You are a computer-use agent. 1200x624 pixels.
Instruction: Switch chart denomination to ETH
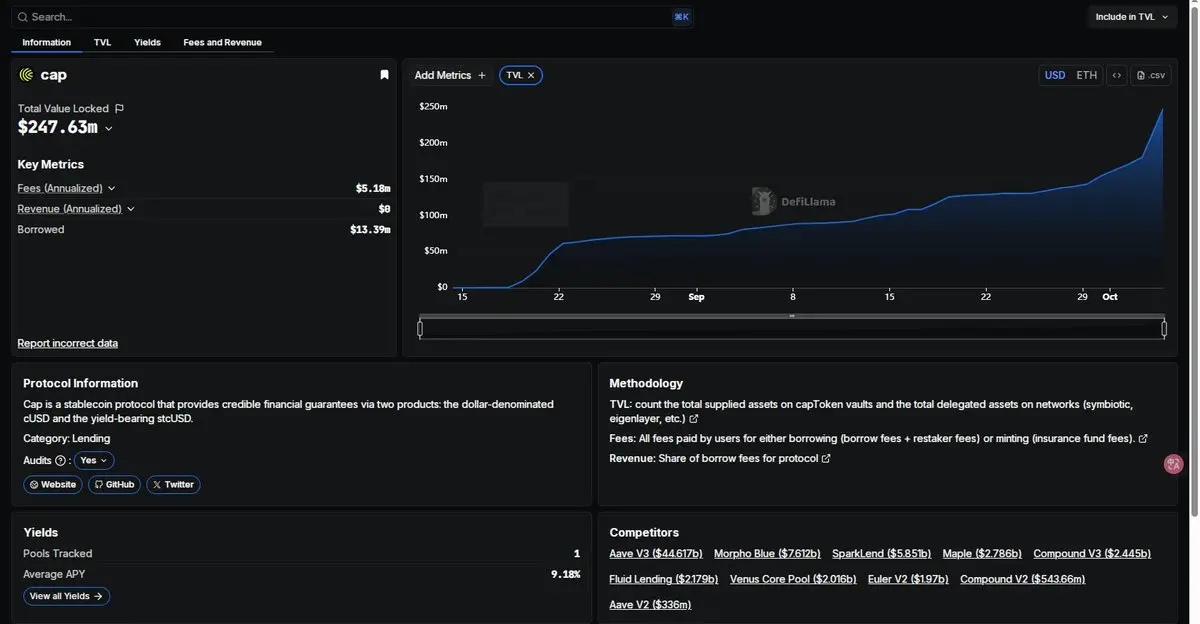point(1086,75)
